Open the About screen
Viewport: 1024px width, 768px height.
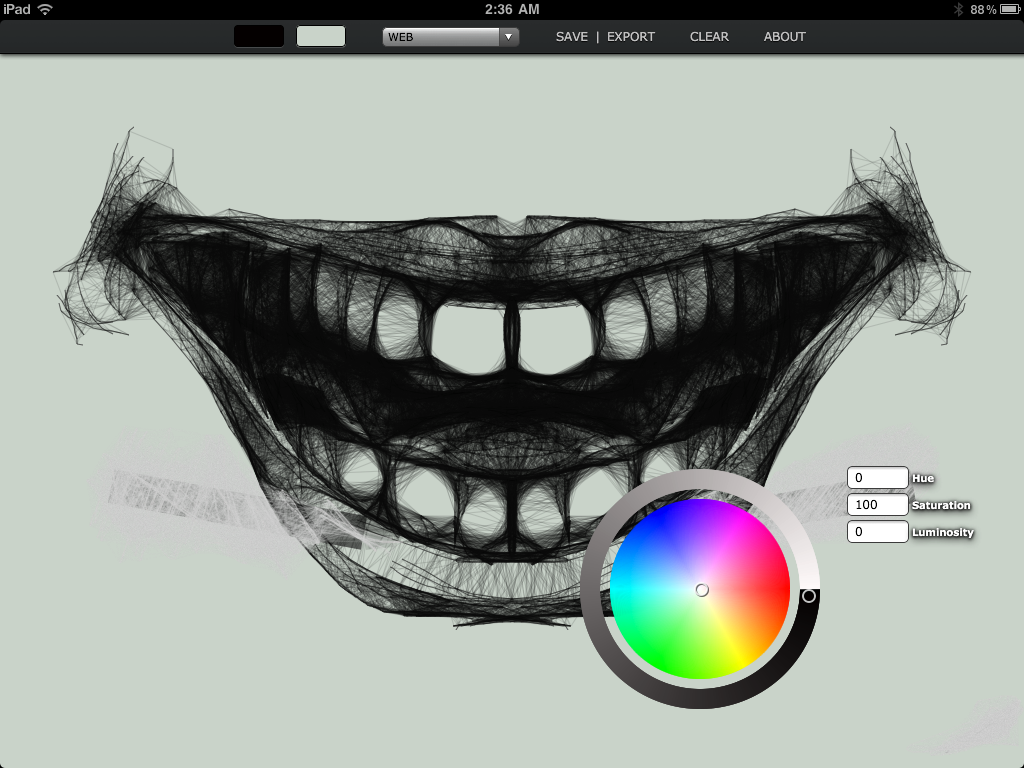click(x=784, y=36)
